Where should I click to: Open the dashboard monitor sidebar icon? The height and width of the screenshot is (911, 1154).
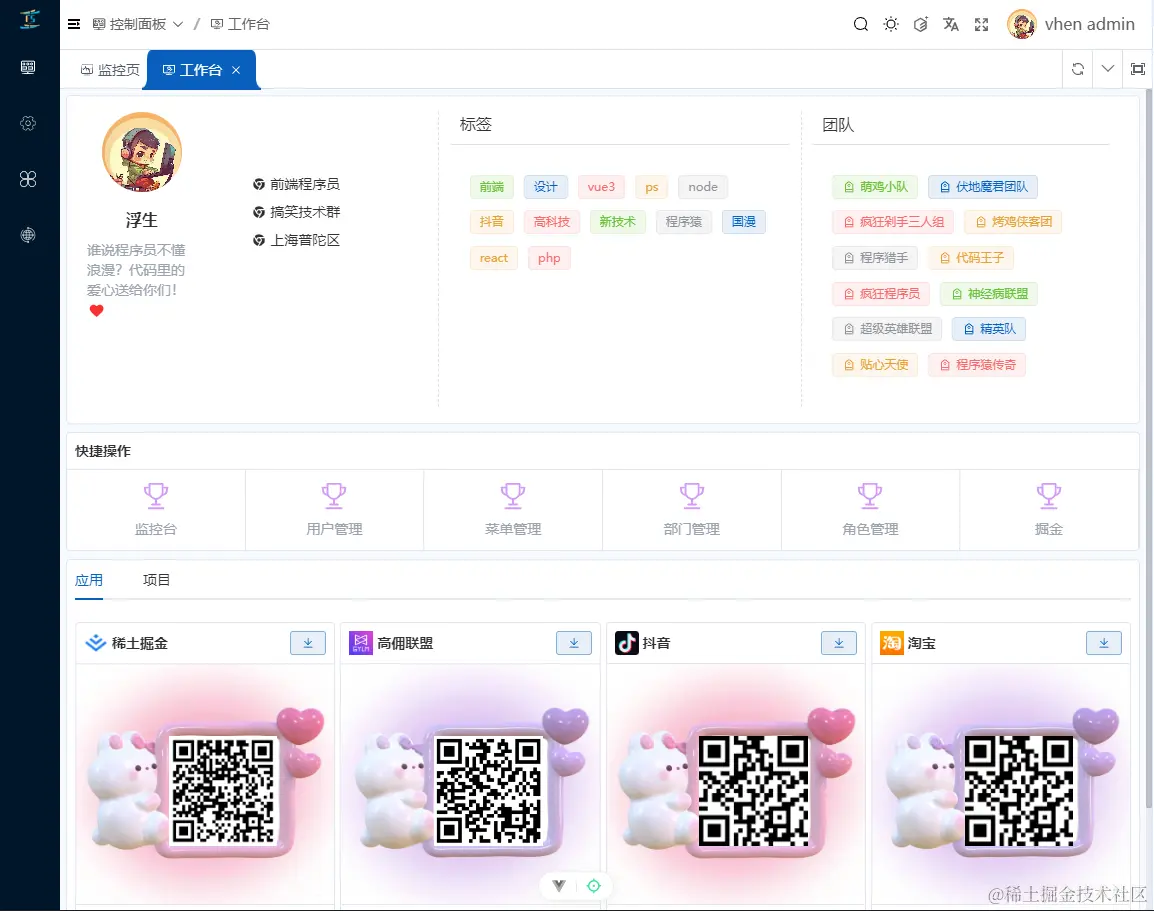coord(28,68)
